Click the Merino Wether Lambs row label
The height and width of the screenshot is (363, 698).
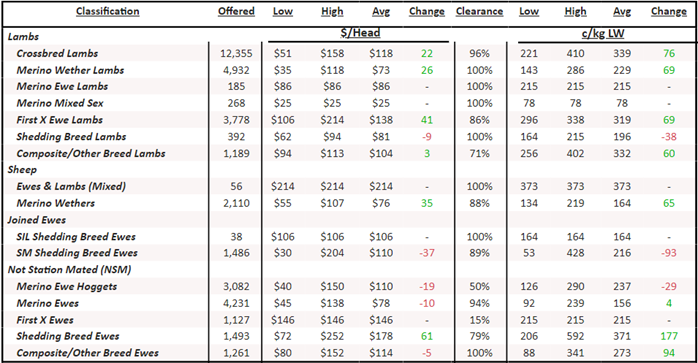click(x=70, y=70)
